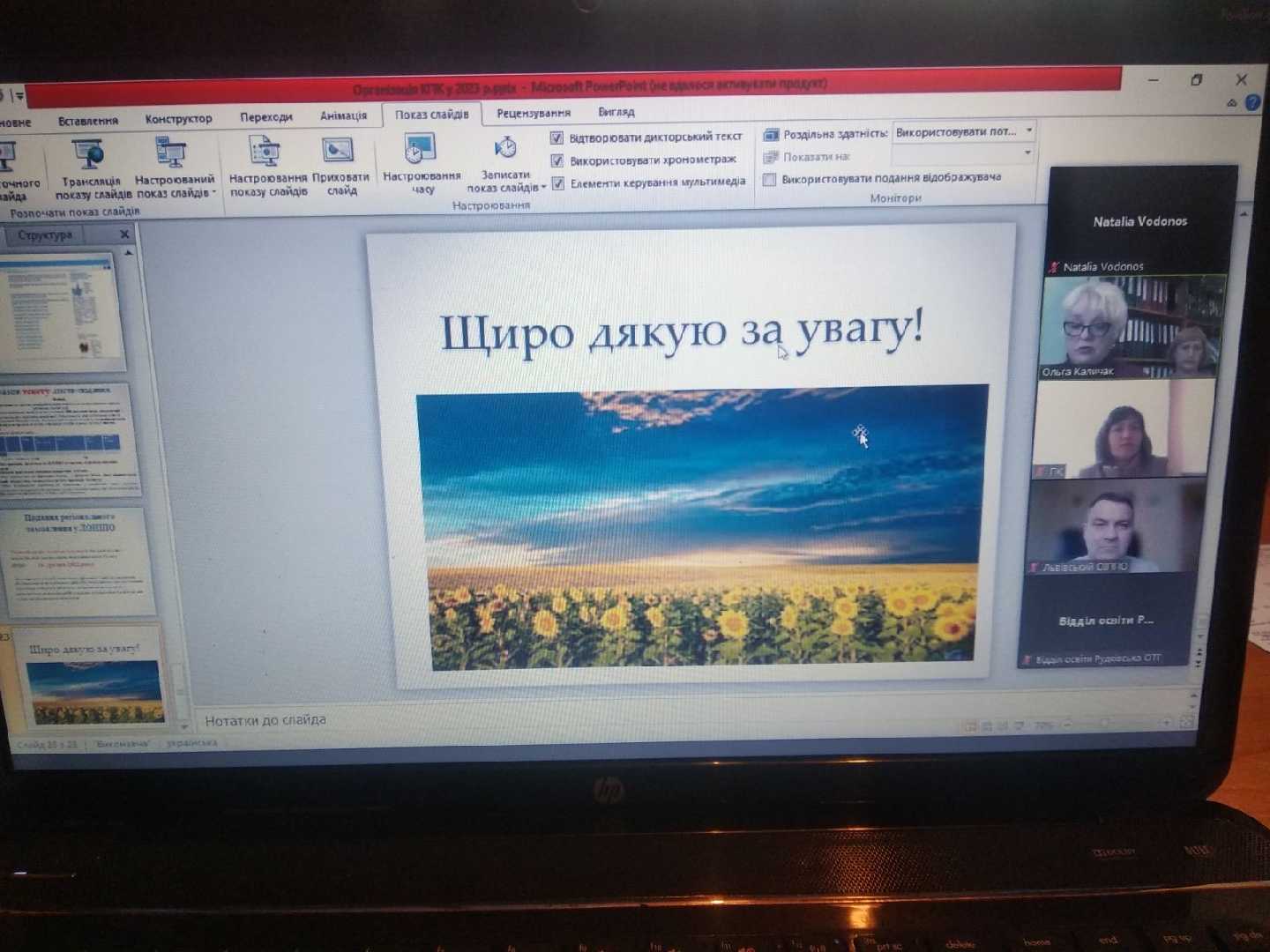Screen dimensions: 1270x952
Task: Toggle Використовувати хронометраж checkbox
Action: coord(557,160)
